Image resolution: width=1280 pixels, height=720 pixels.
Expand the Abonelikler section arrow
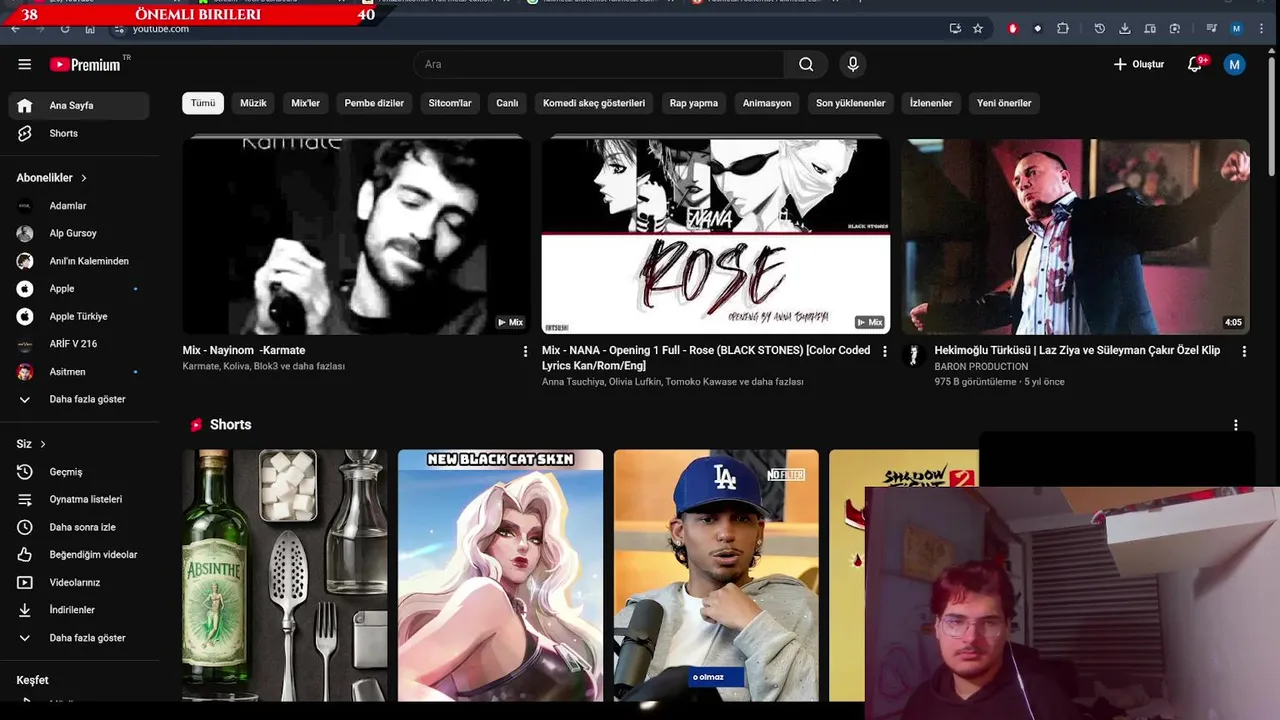[x=84, y=178]
